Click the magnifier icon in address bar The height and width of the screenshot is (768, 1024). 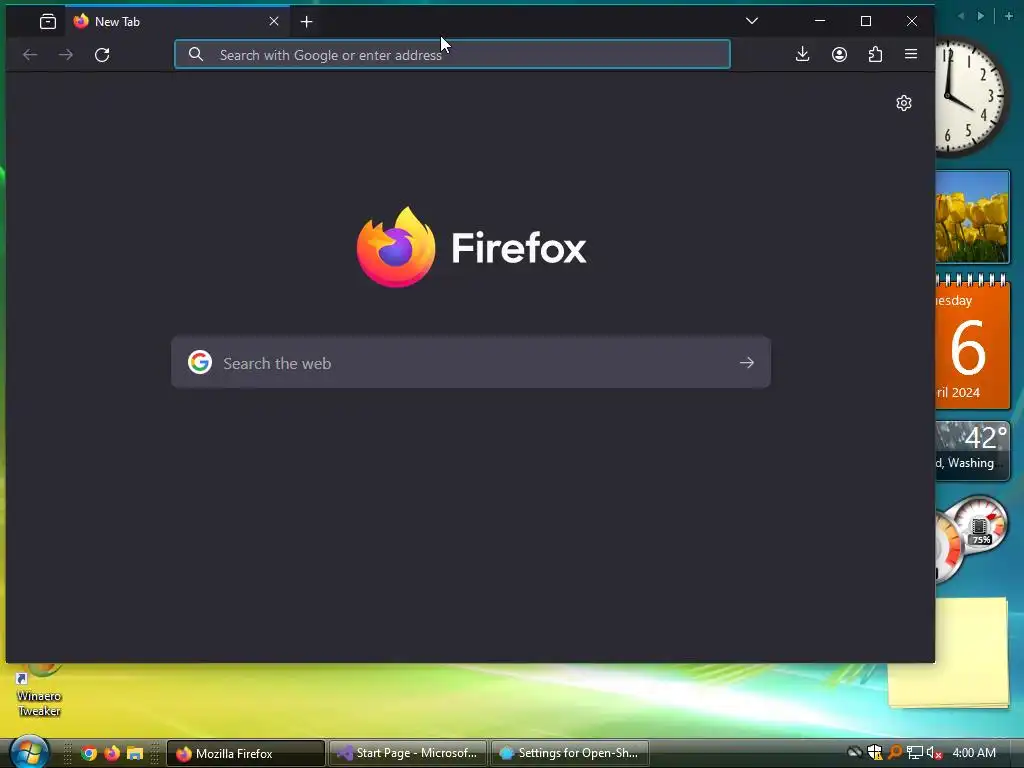(196, 54)
